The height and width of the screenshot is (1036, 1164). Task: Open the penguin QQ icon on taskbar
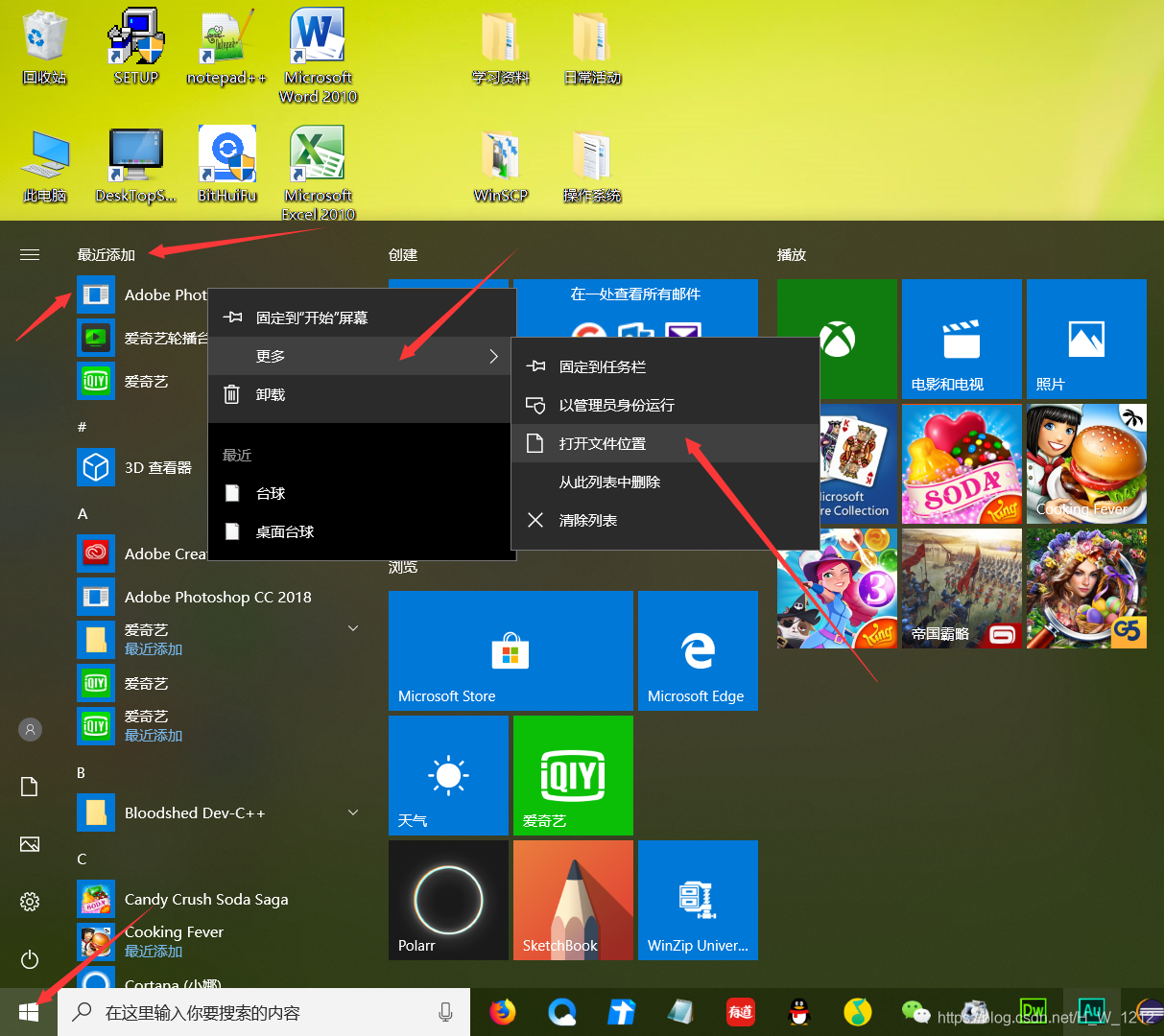coord(798,1012)
